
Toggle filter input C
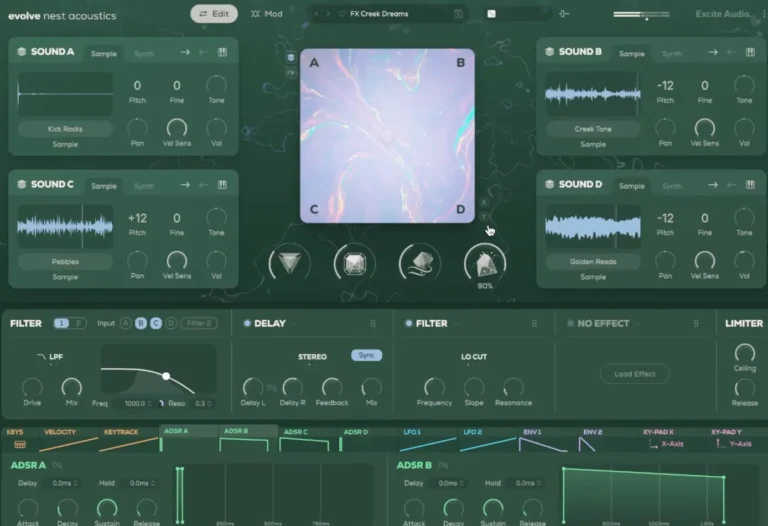click(x=156, y=323)
